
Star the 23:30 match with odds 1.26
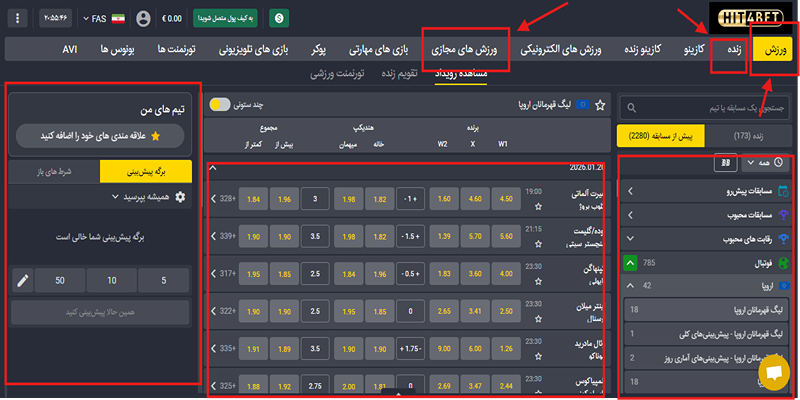[538, 357]
